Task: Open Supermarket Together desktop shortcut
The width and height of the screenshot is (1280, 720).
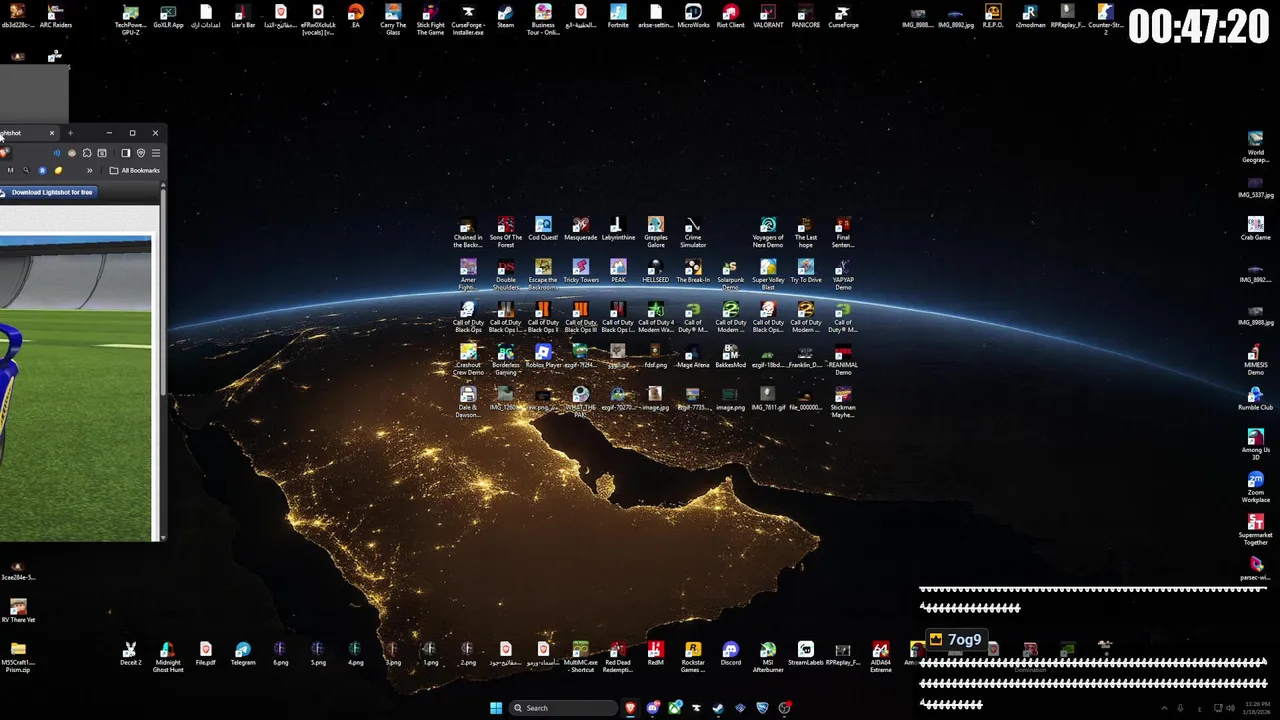Action: pyautogui.click(x=1255, y=529)
